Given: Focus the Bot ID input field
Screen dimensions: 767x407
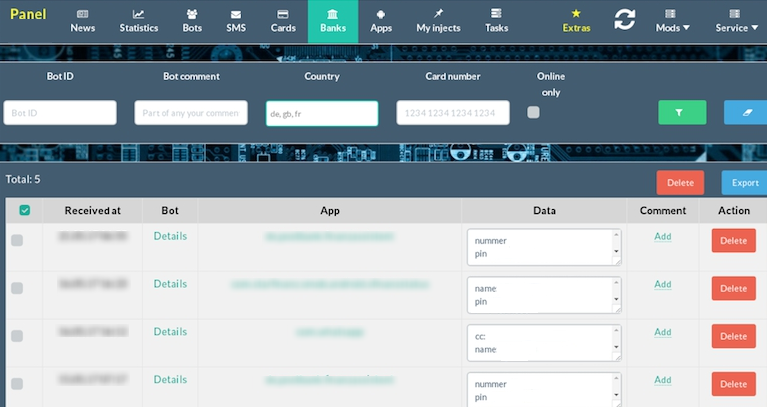Looking at the screenshot, I should pyautogui.click(x=60, y=113).
